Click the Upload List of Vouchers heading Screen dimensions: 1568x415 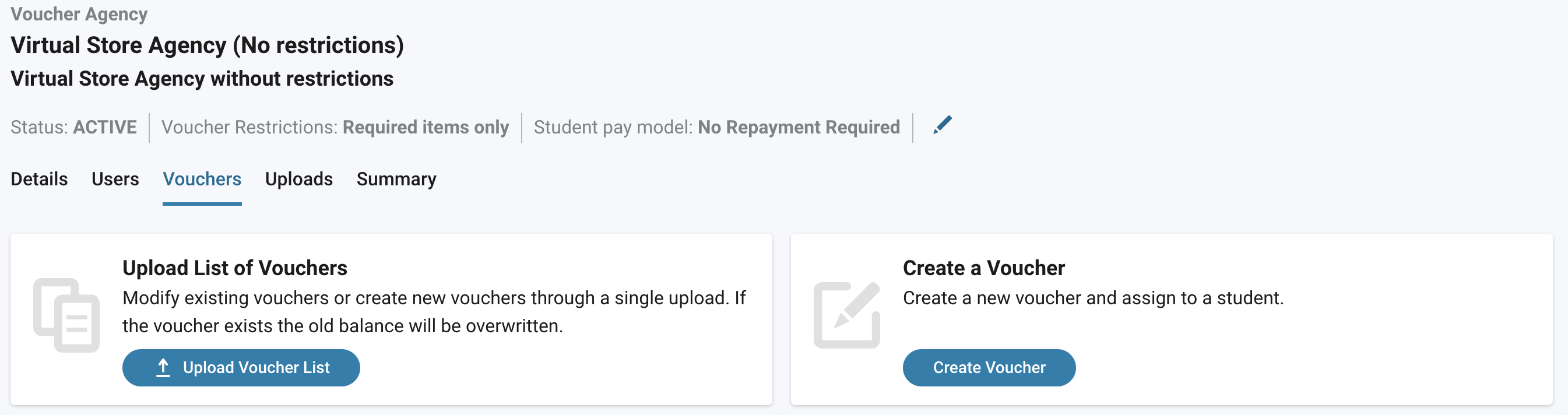tap(235, 268)
